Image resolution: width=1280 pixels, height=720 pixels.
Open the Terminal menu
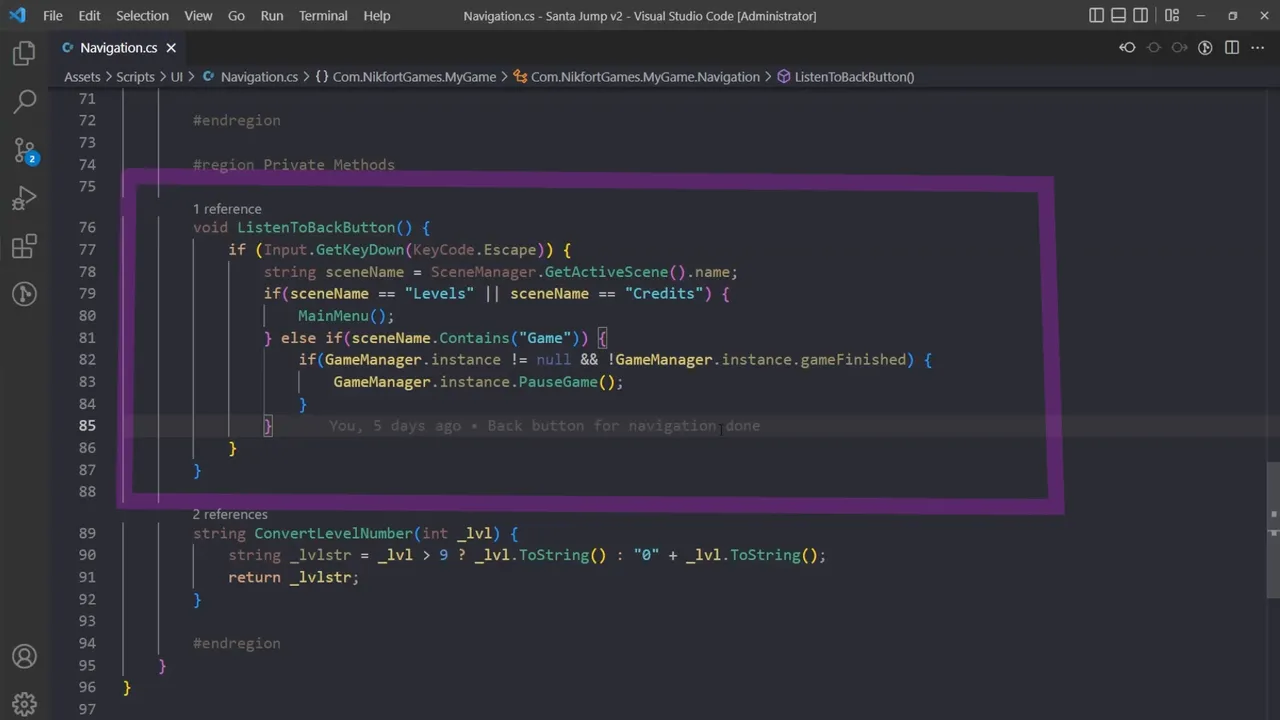(x=323, y=16)
